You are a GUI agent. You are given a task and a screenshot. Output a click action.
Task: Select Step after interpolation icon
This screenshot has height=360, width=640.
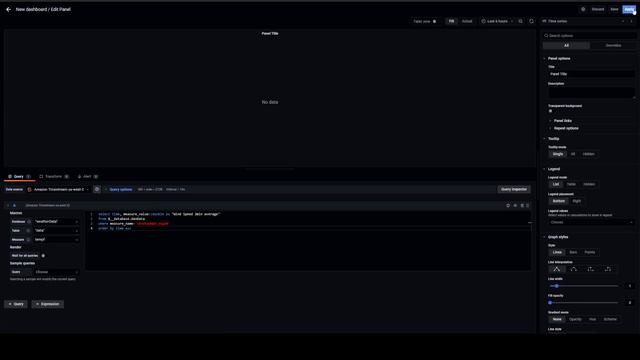pyautogui.click(x=608, y=269)
